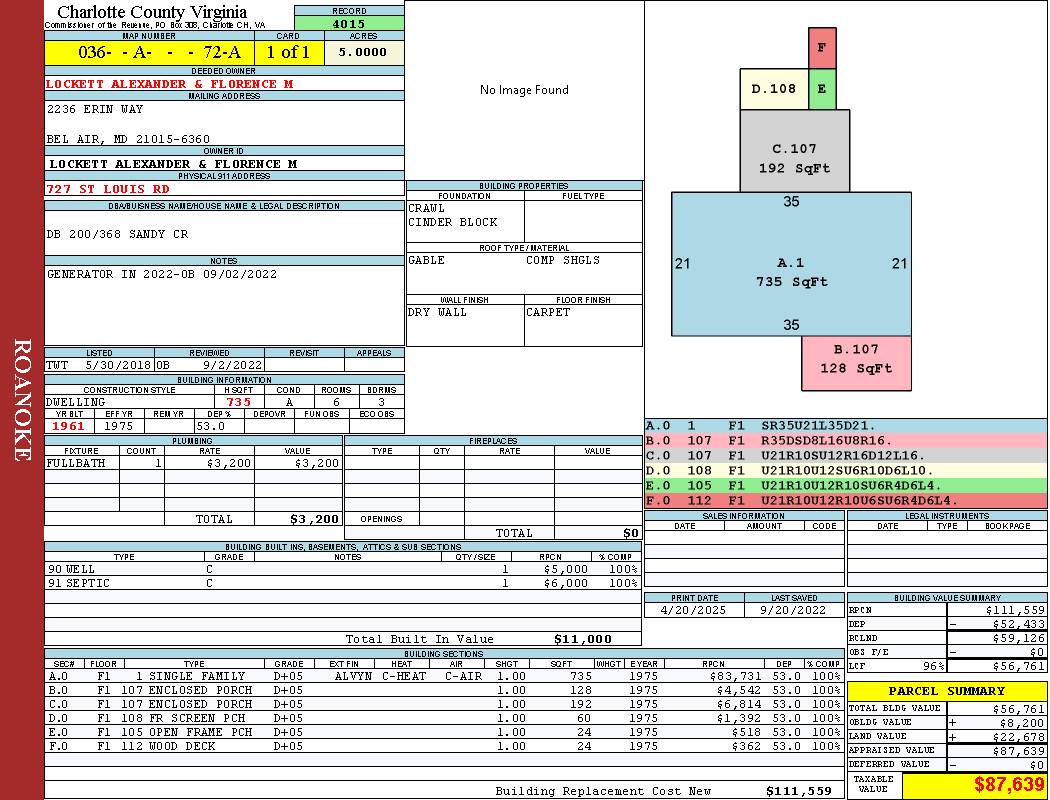The height and width of the screenshot is (800, 1050).
Task: Select the 90 WELL built-in row
Action: (343, 569)
